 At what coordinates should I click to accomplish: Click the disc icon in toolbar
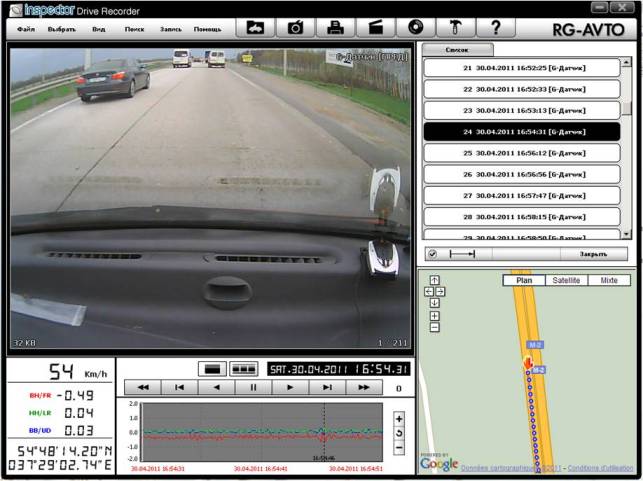pos(416,28)
